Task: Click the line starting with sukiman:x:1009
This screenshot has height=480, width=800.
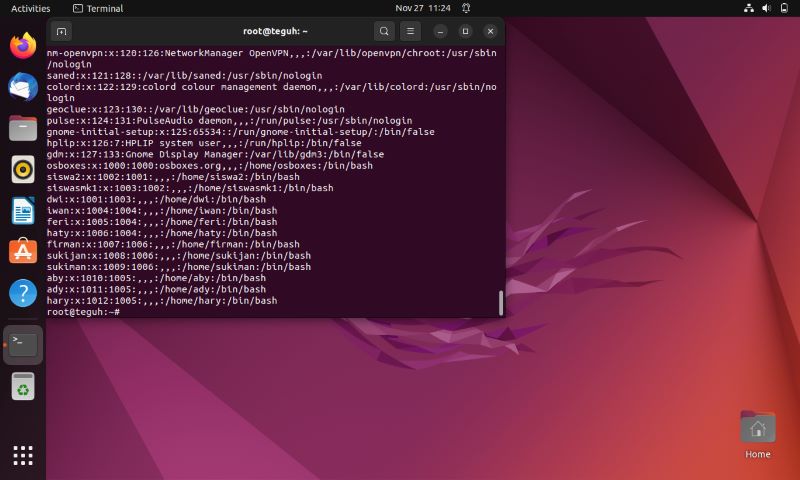Action: tap(179, 266)
